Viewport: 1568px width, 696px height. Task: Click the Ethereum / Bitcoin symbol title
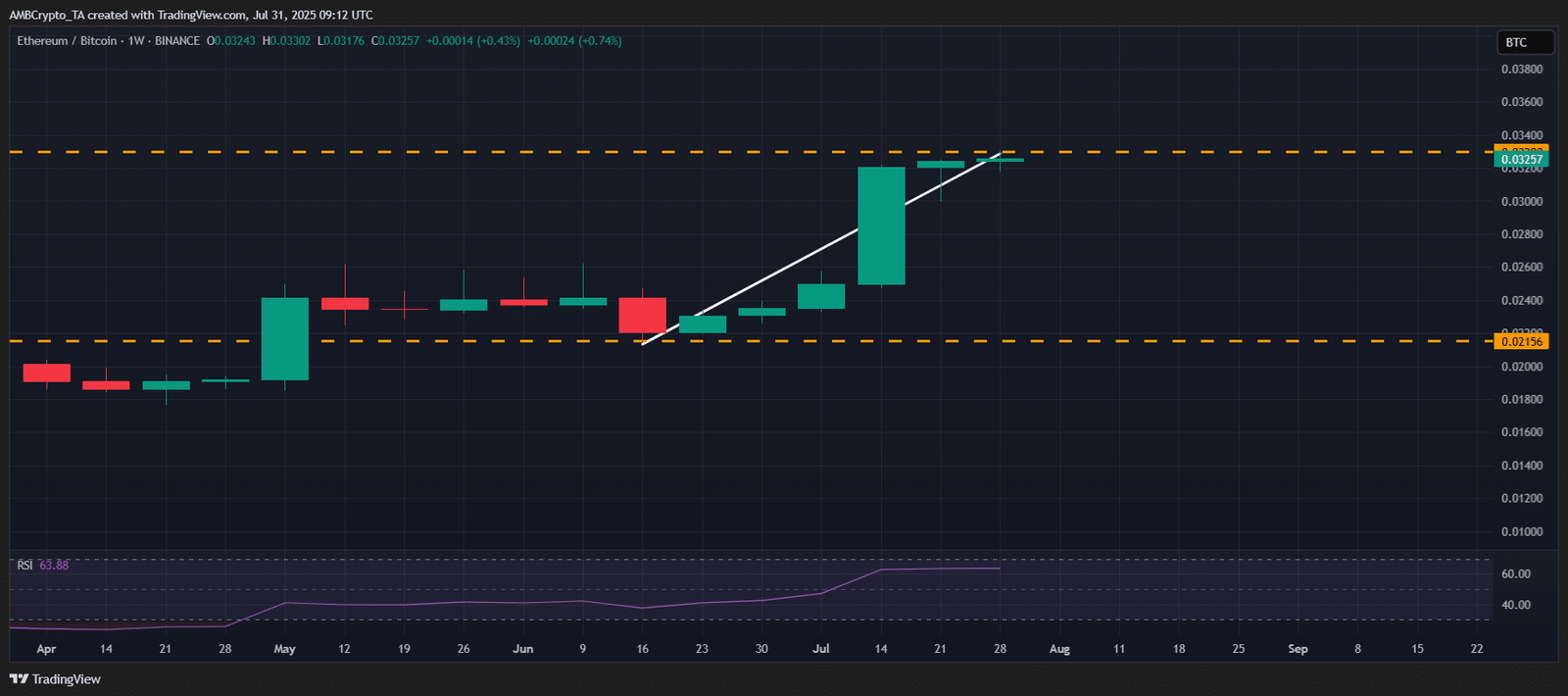coord(67,41)
